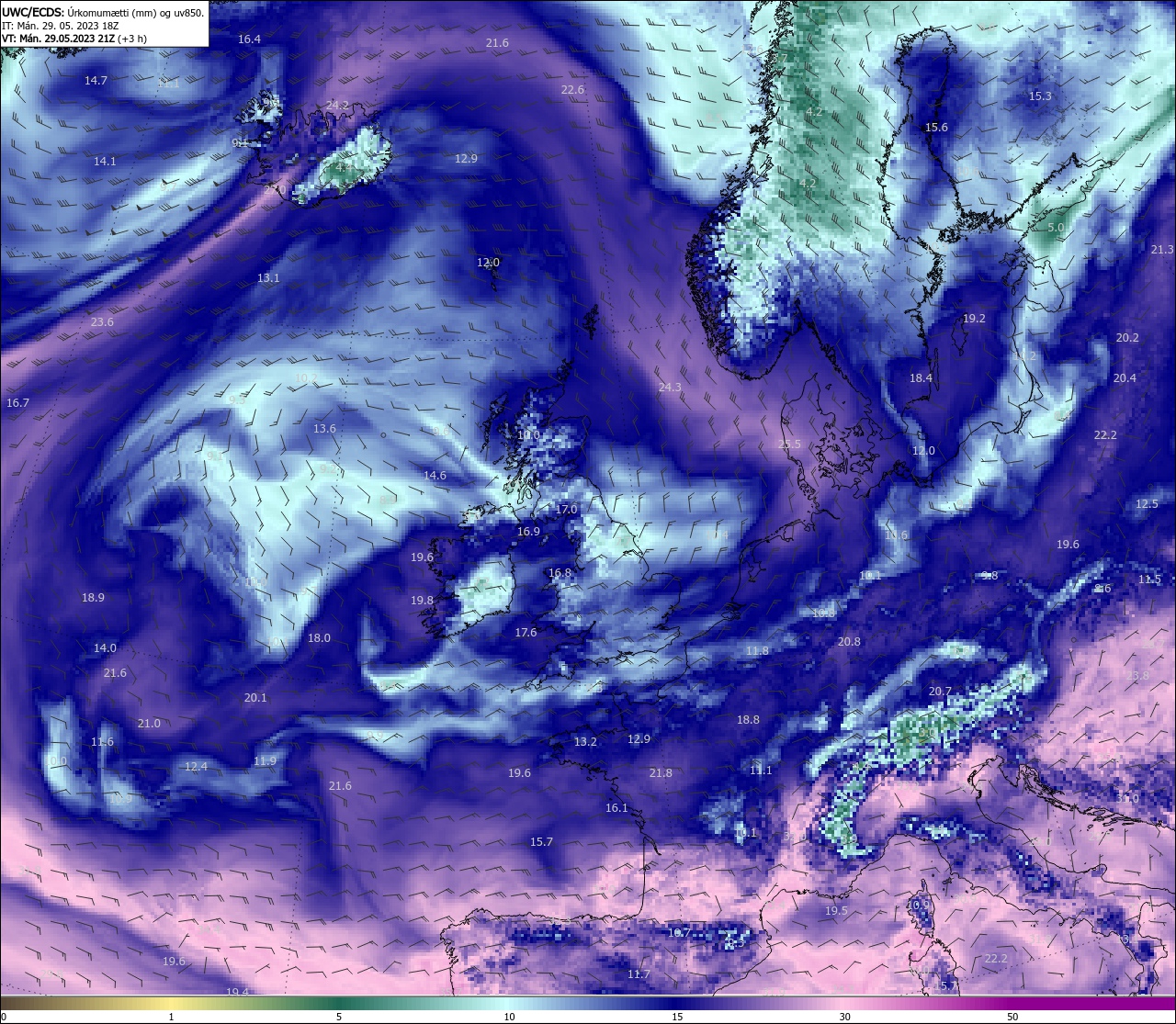Click the 21.8 value over France
Viewport: 1176px width, 1024px height.
click(660, 773)
